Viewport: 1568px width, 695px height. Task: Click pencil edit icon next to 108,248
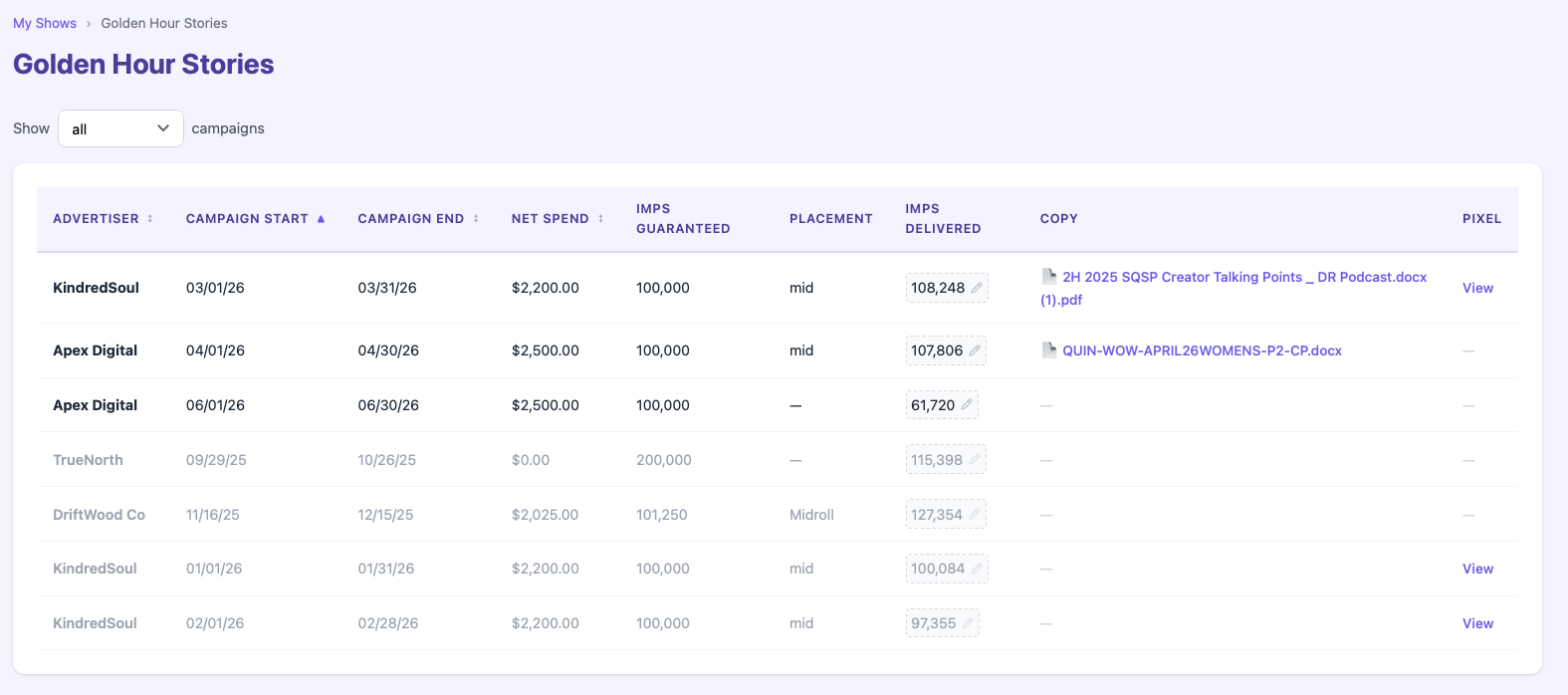[x=977, y=288]
